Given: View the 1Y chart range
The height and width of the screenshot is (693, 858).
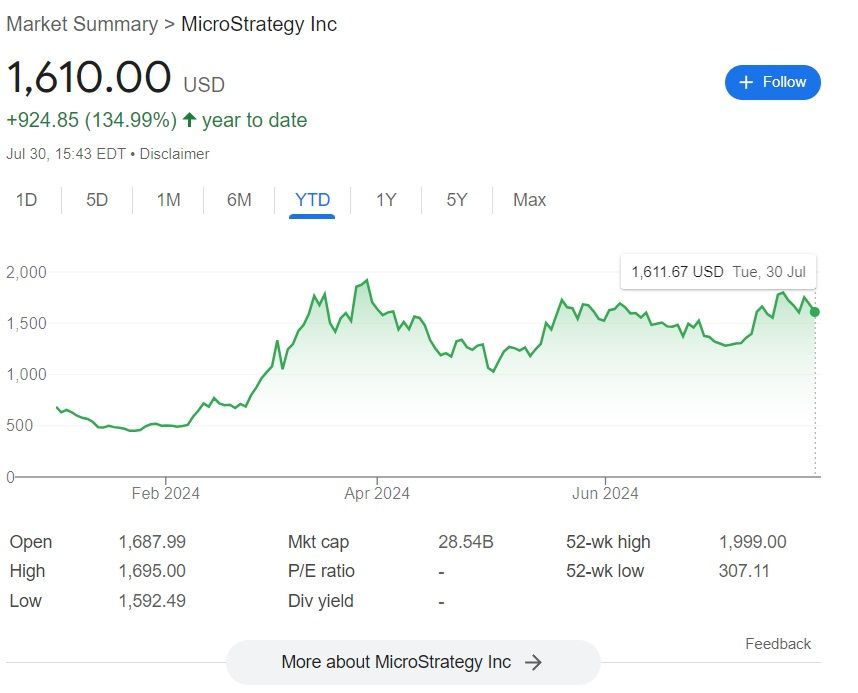Looking at the screenshot, I should [386, 200].
